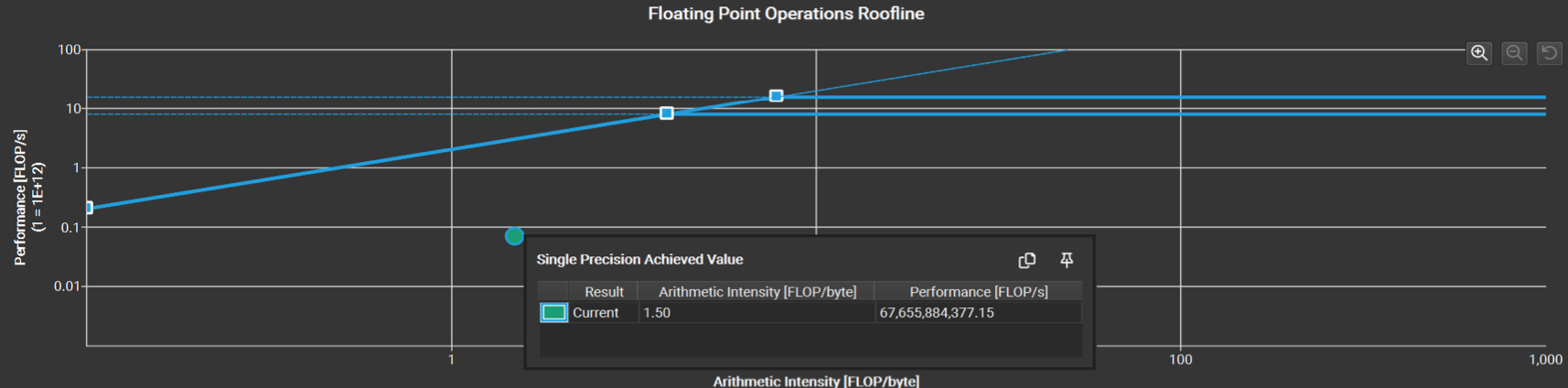1568x388 pixels.
Task: Click the roofline marker on the left axis
Action: 88,208
